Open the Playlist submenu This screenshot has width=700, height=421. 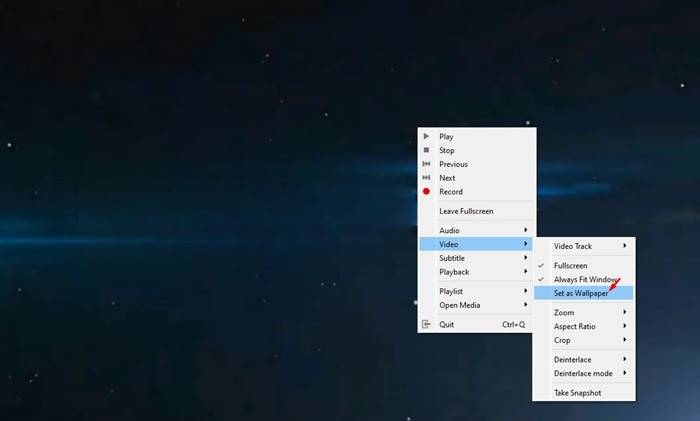(477, 291)
